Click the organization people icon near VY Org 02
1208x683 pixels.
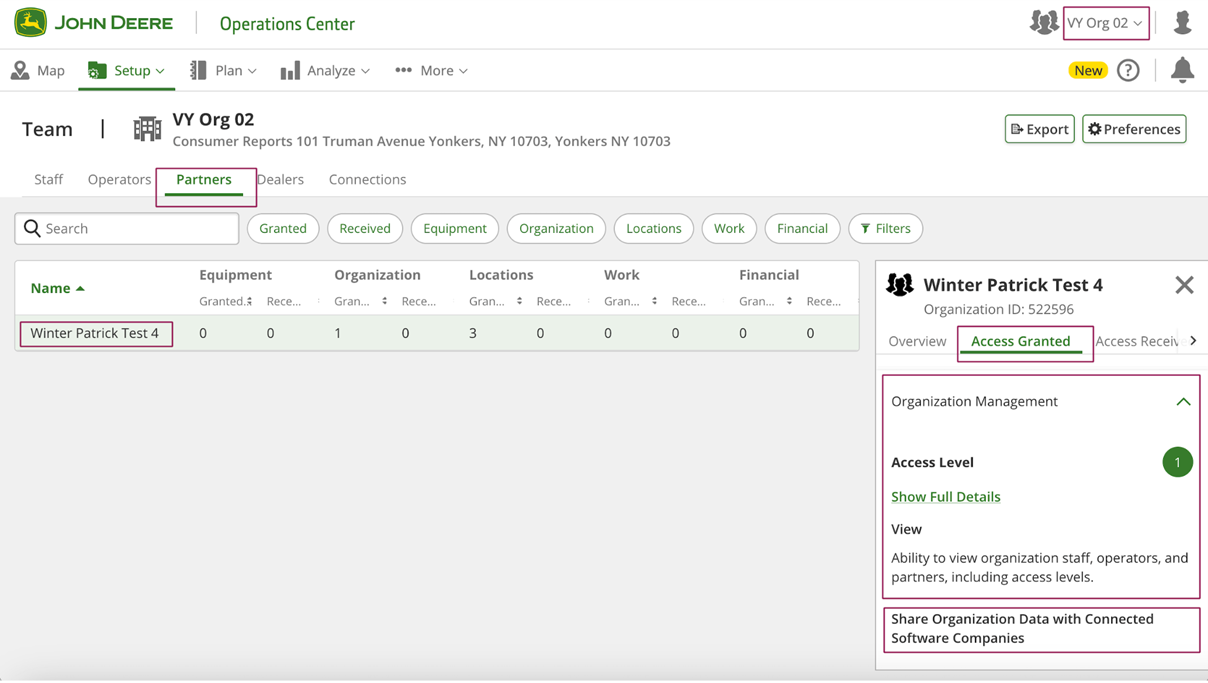(x=1043, y=22)
